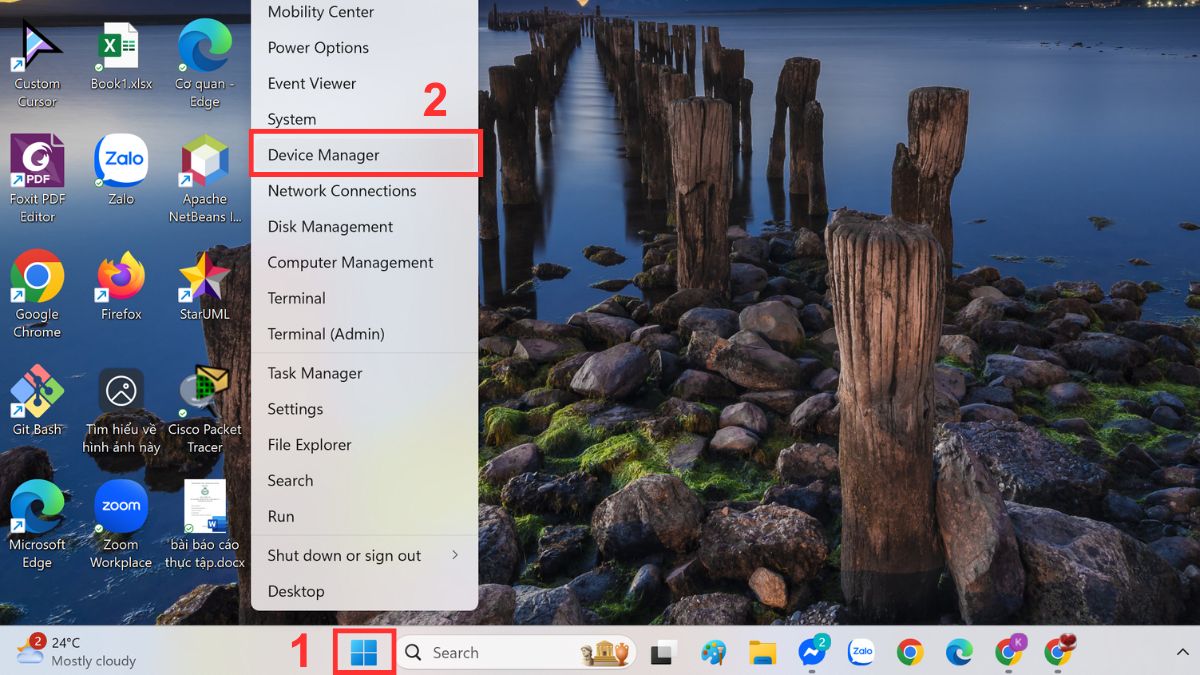
Task: Click Device Manager in the menu
Action: point(364,155)
